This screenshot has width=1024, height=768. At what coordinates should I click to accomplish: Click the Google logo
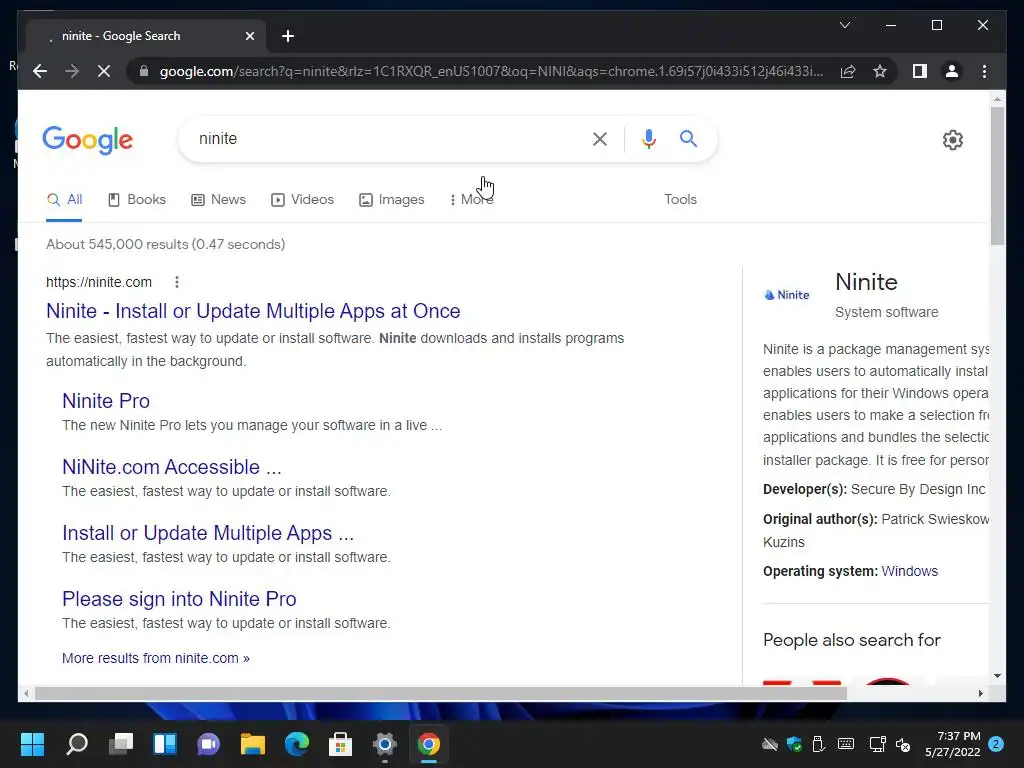88,139
